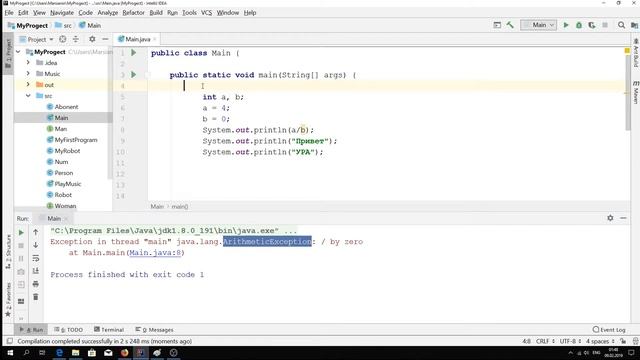This screenshot has width=640, height=360.
Task: Open Run panel settings gear
Action: (610, 218)
